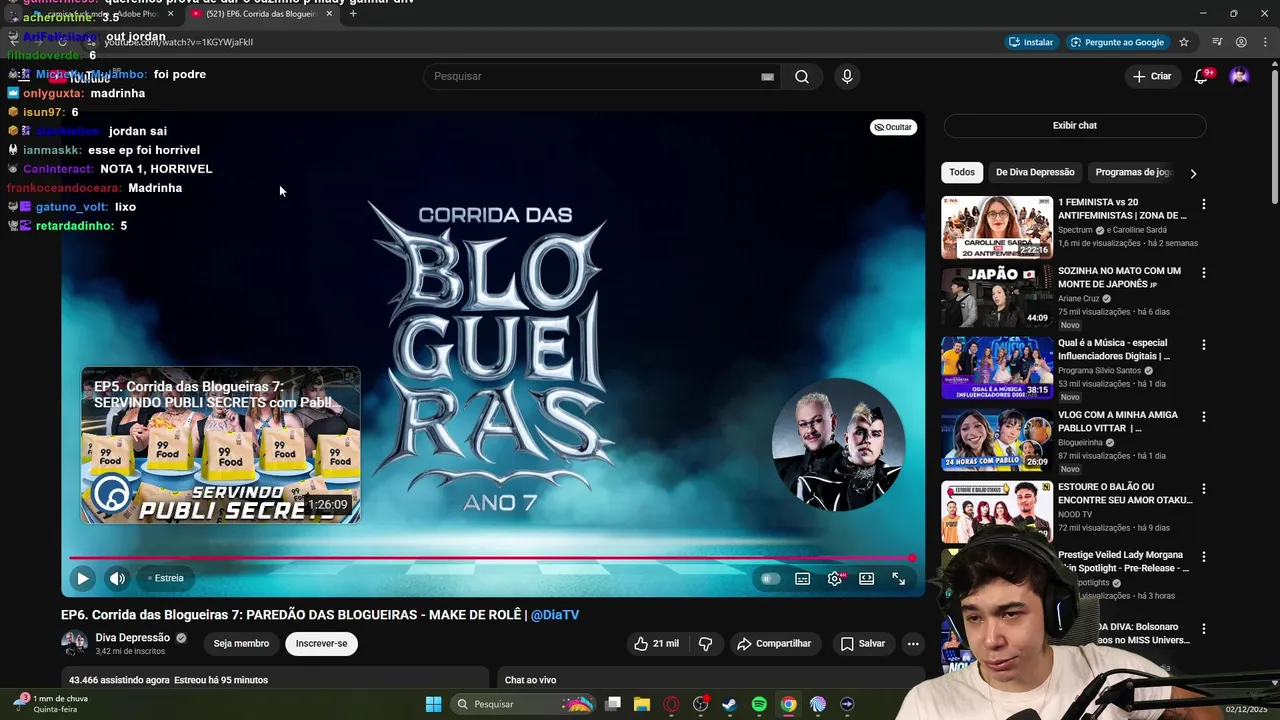Open options for VLOG COM A MINHA AMIGA video
The image size is (1280, 720).
(x=1203, y=417)
